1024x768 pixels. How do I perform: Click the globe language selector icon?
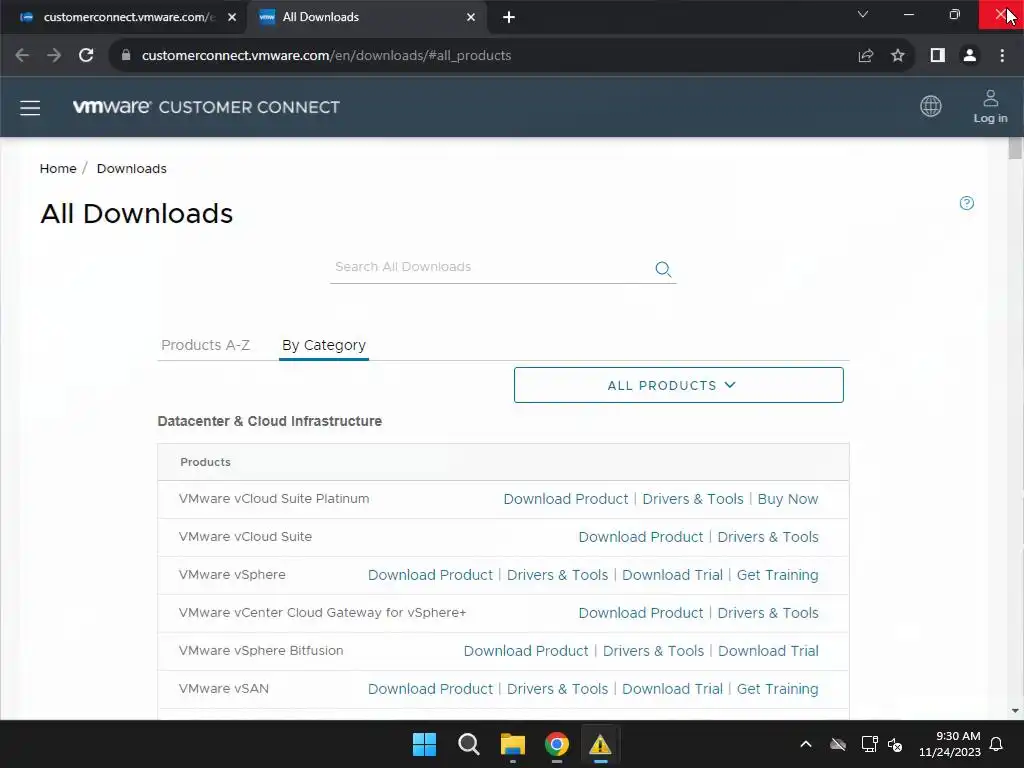931,106
